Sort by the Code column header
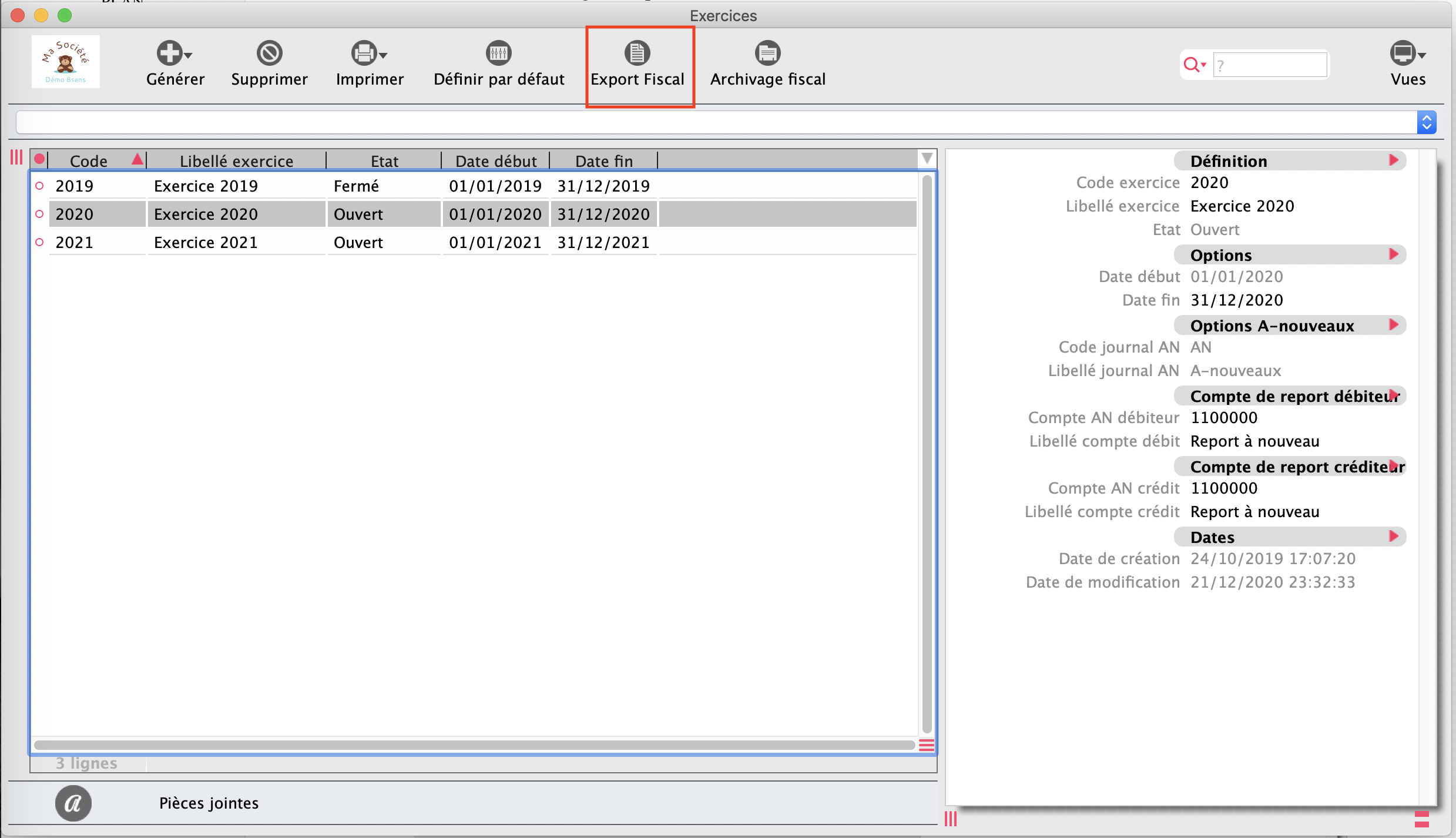This screenshot has height=838, width=1456. coord(97,160)
